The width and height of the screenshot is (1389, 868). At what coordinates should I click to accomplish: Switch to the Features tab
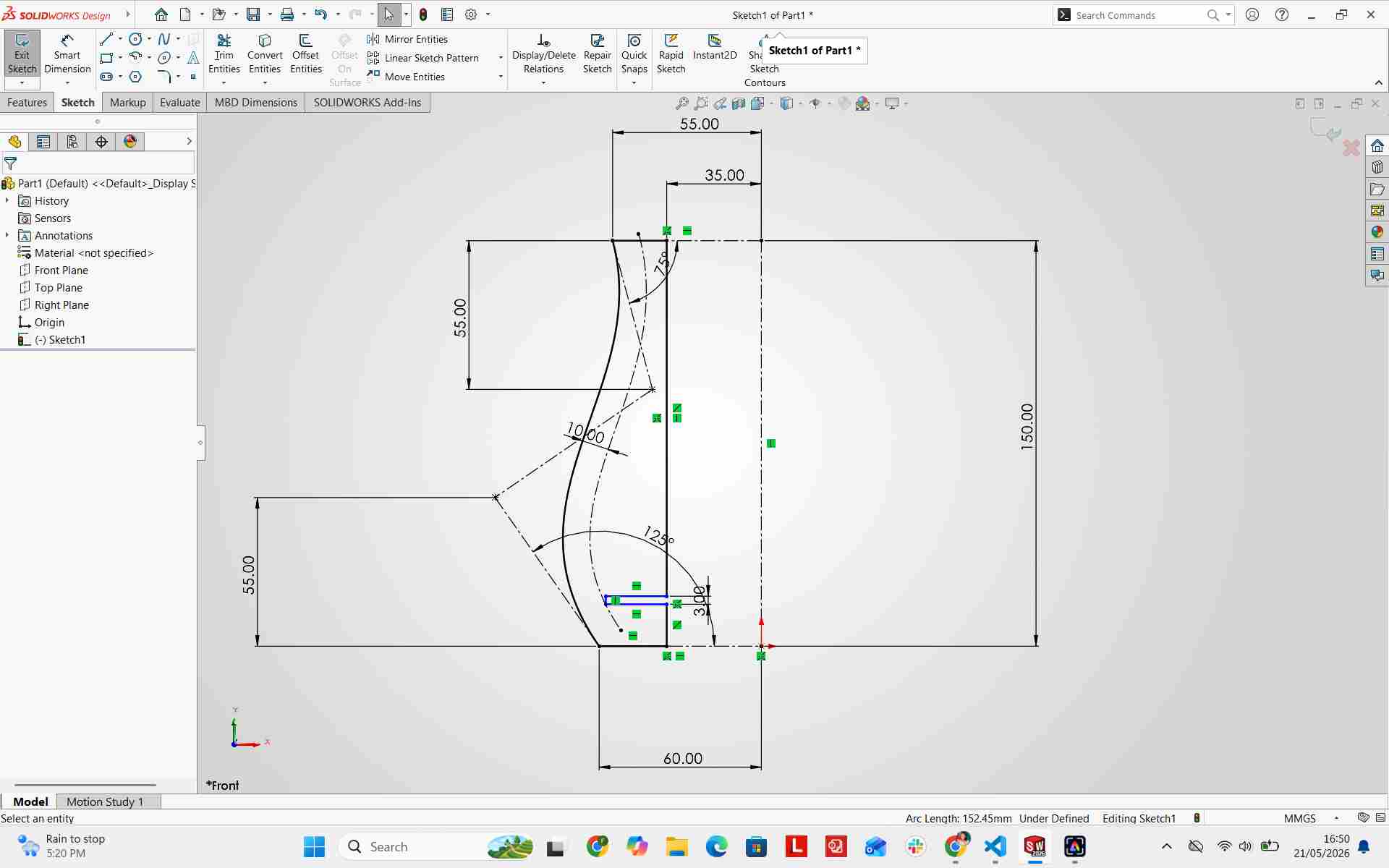coord(27,103)
